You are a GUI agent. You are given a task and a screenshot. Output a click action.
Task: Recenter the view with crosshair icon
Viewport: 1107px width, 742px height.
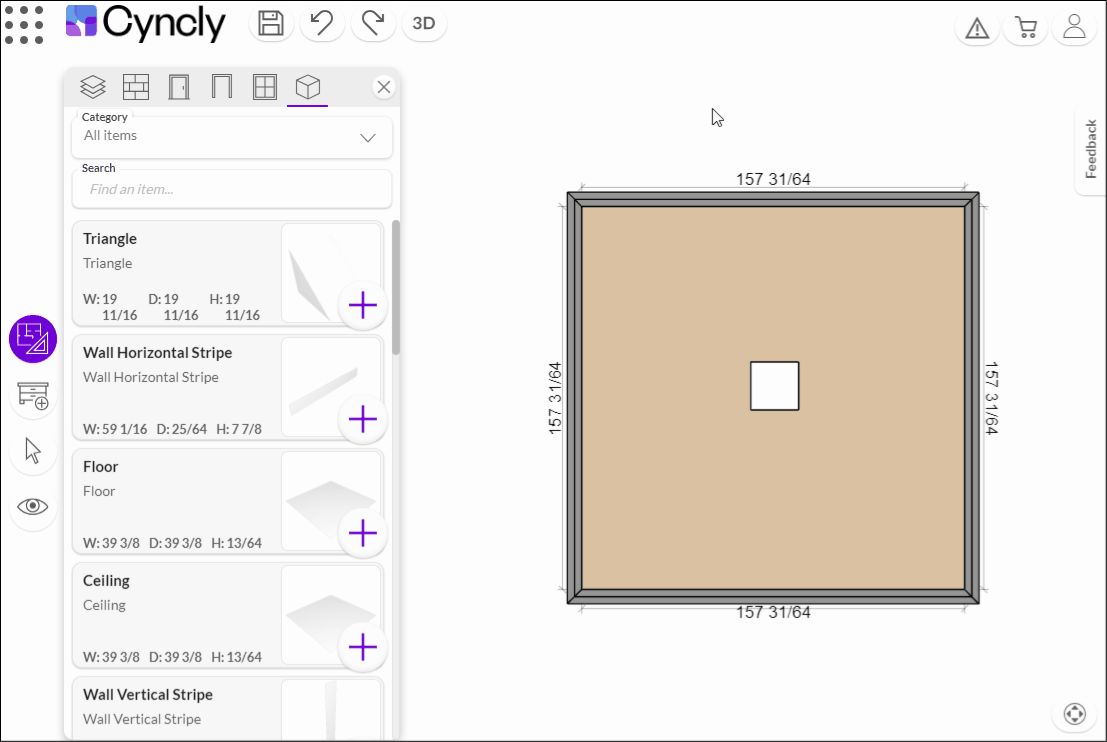click(1074, 714)
